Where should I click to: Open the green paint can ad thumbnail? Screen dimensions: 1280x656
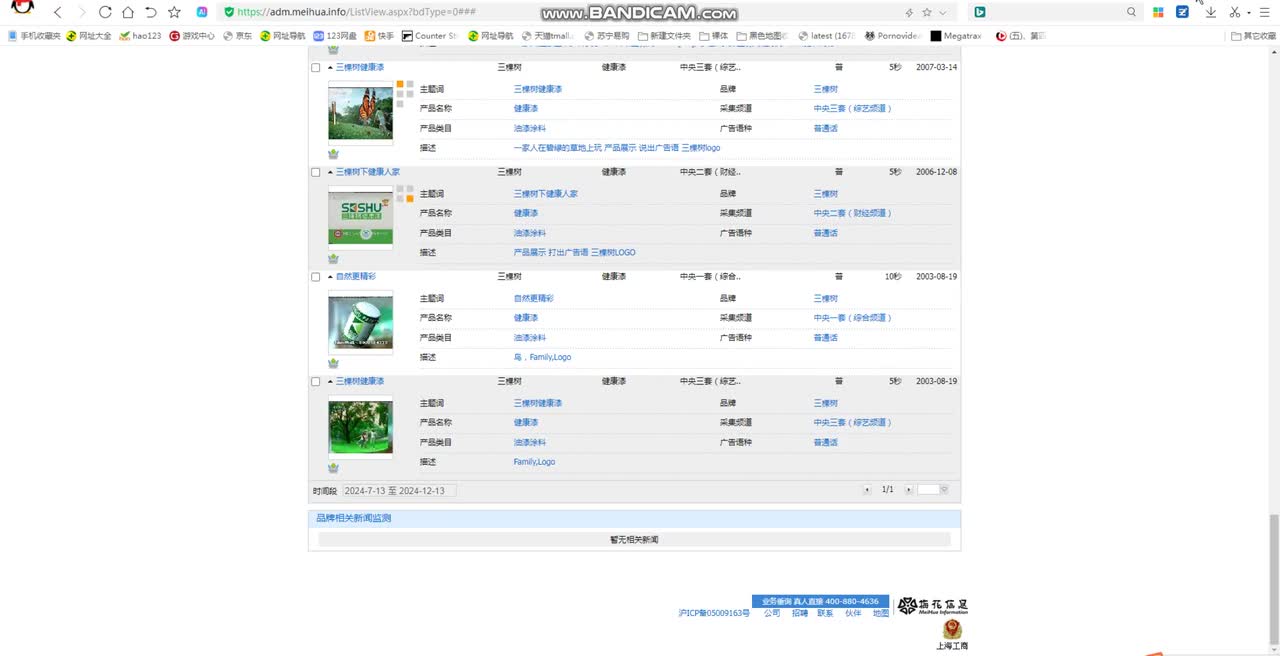(x=360, y=324)
